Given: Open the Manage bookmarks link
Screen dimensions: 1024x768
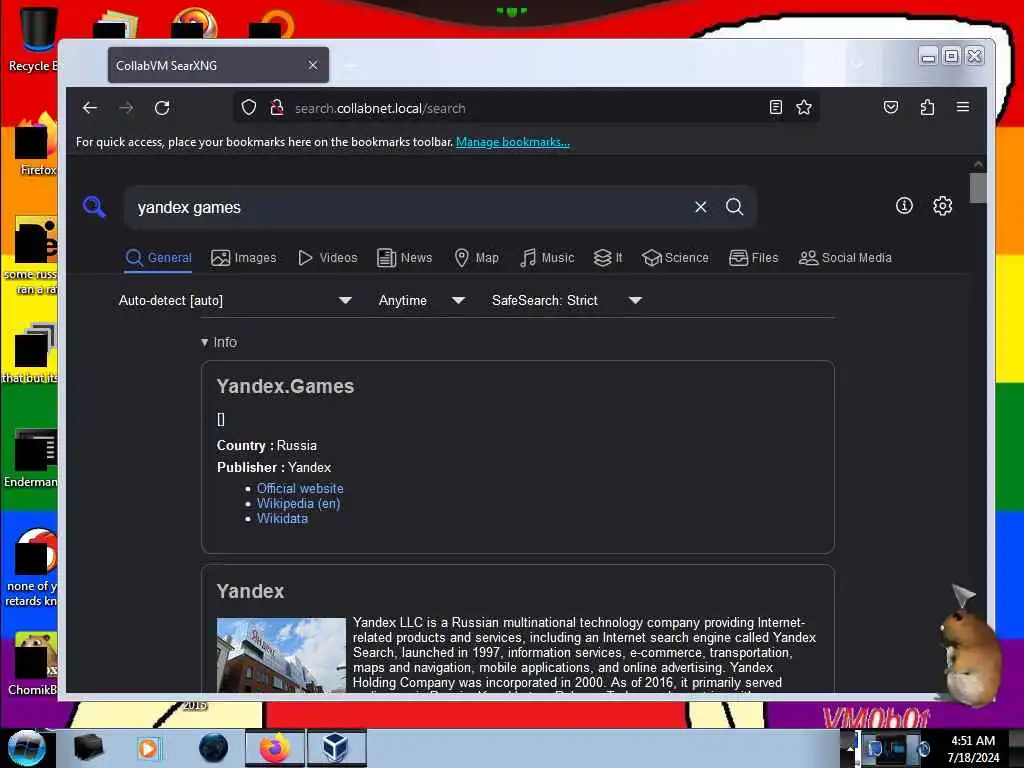Looking at the screenshot, I should pyautogui.click(x=513, y=142).
